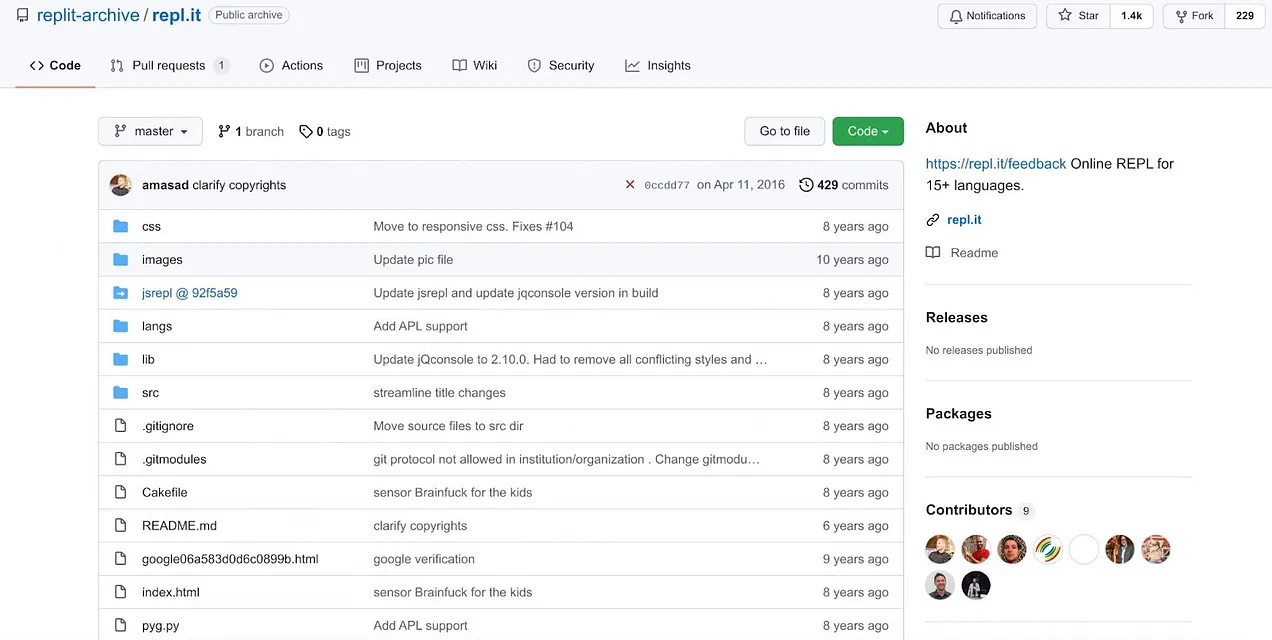Open the first contributor avatar

pos(940,549)
